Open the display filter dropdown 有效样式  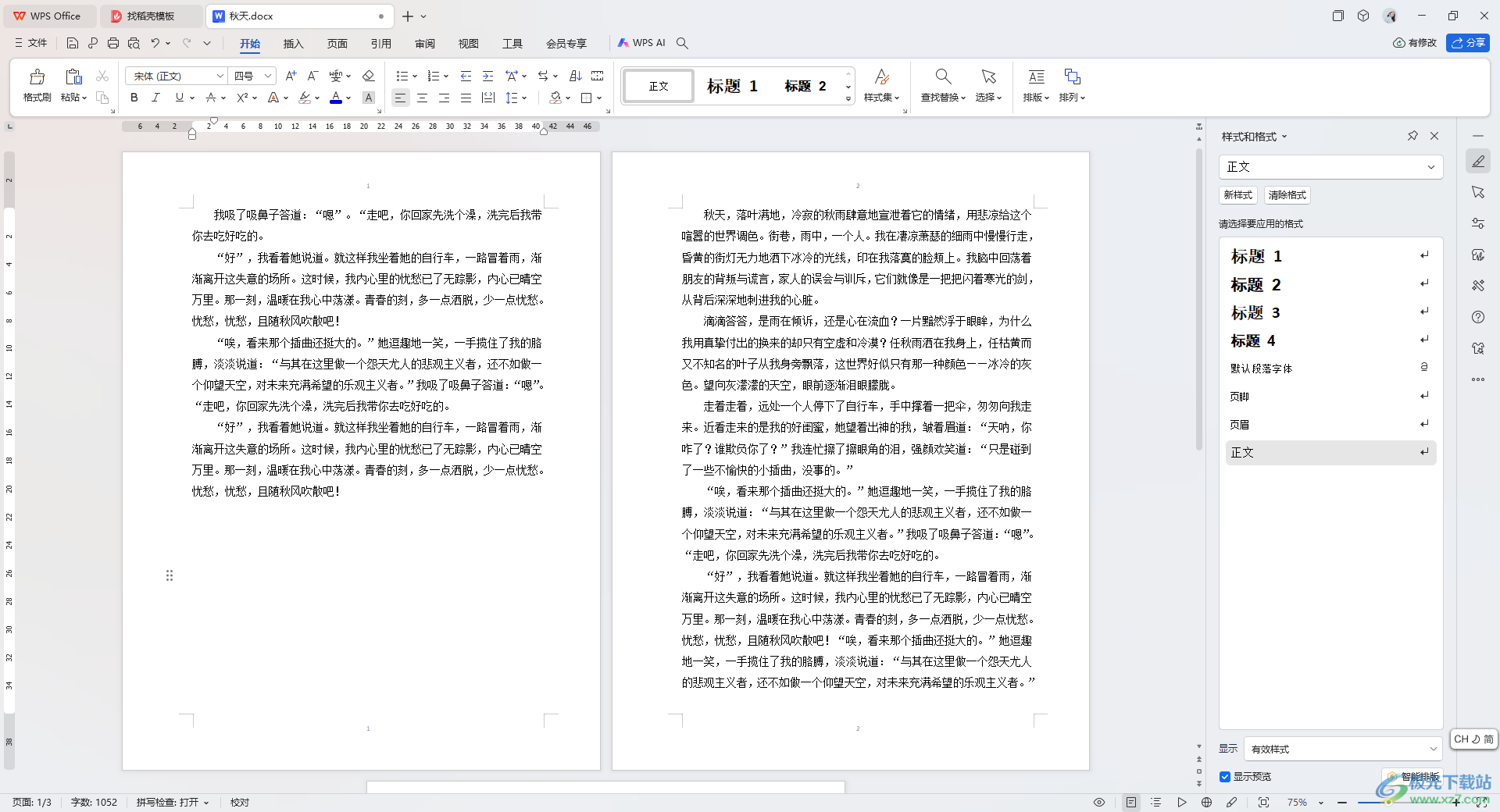(x=1433, y=749)
